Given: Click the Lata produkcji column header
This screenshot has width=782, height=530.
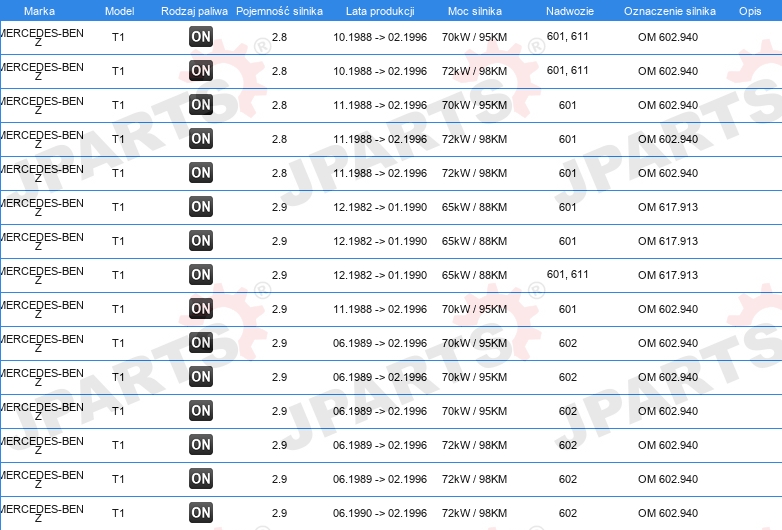Looking at the screenshot, I should click(380, 11).
